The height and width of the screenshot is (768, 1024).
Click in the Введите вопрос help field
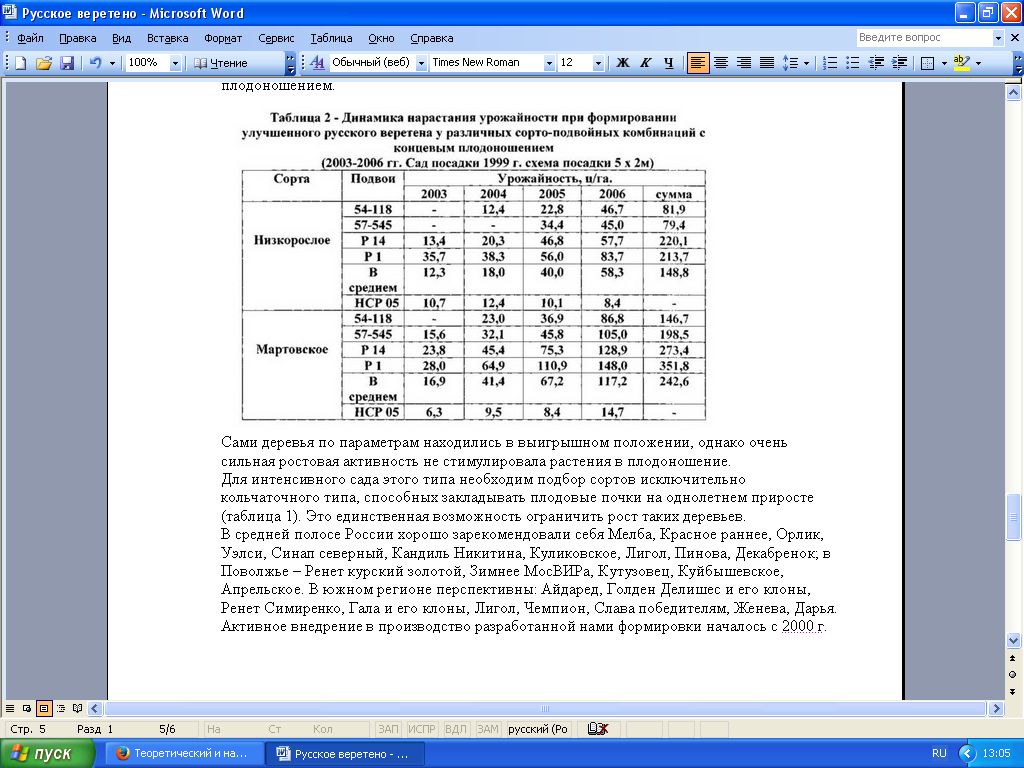(x=923, y=38)
